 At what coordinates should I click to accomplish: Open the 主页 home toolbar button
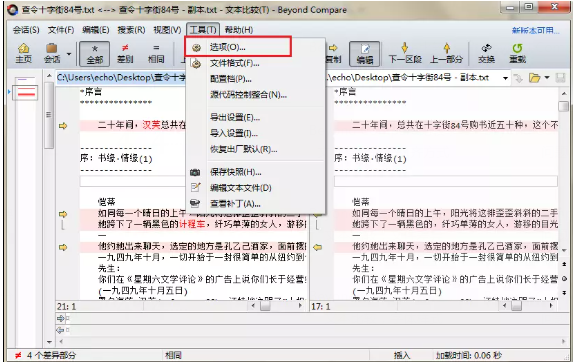coord(23,53)
